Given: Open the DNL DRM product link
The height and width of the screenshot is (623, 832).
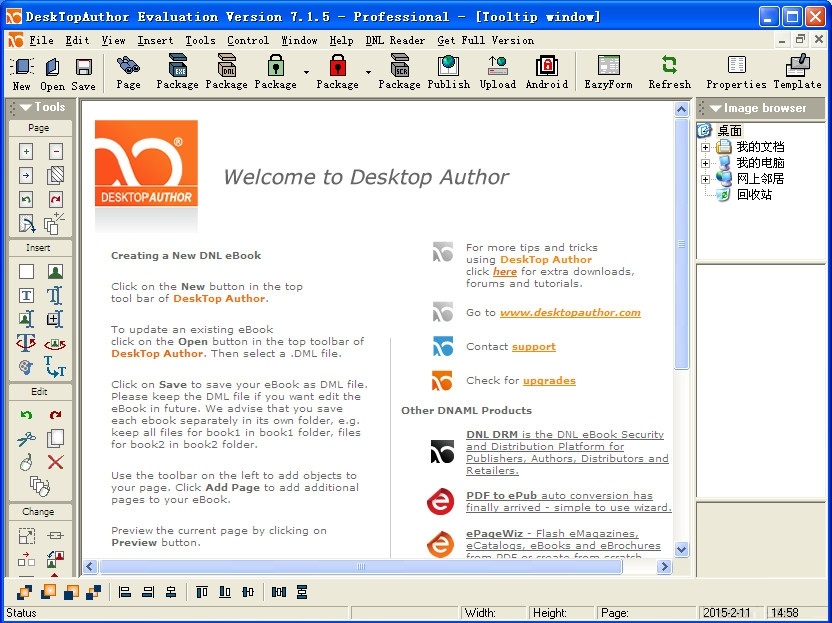Looking at the screenshot, I should pyautogui.click(x=567, y=452).
